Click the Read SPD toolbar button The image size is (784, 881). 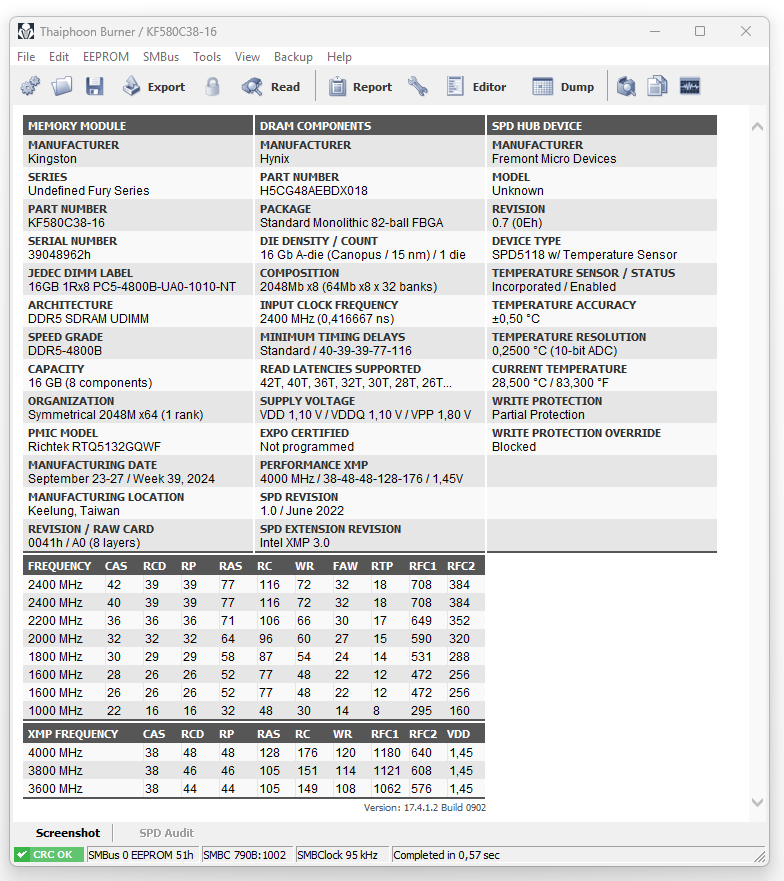tap(271, 87)
